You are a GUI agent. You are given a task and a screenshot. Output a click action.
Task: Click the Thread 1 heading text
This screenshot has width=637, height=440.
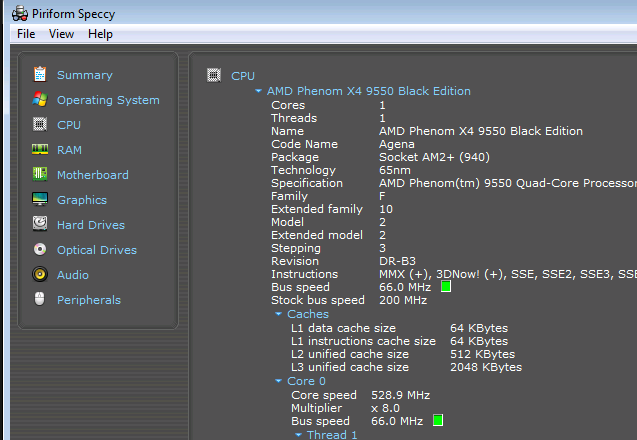coord(332,435)
